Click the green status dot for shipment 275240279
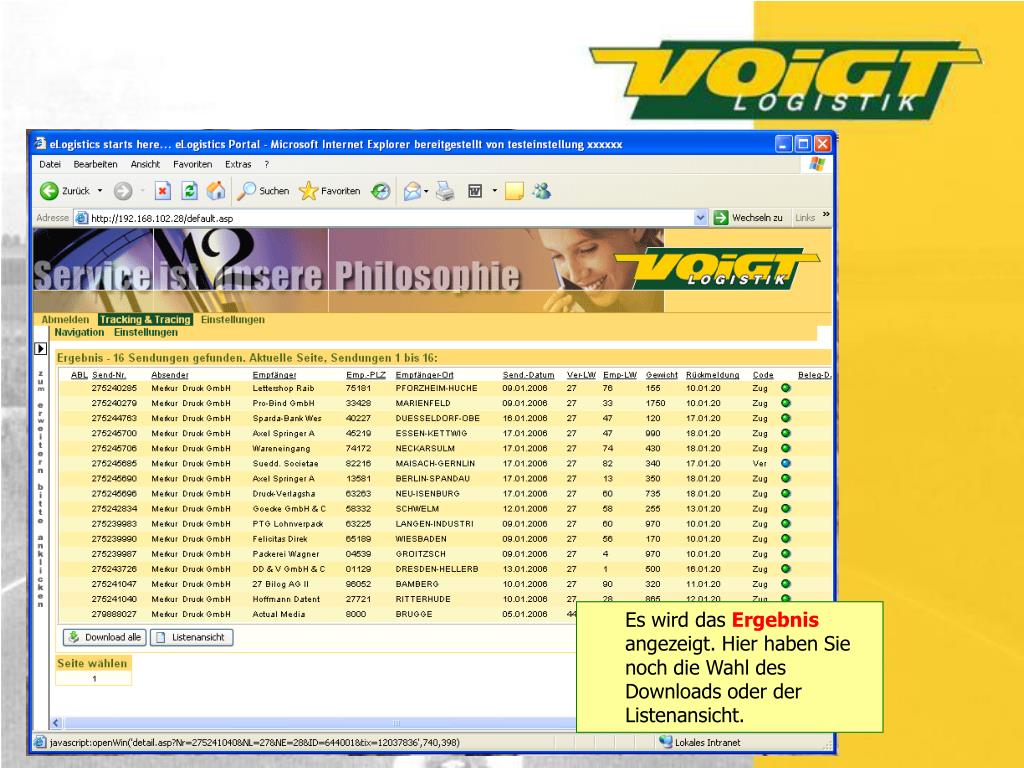The height and width of the screenshot is (768, 1024). click(x=786, y=403)
